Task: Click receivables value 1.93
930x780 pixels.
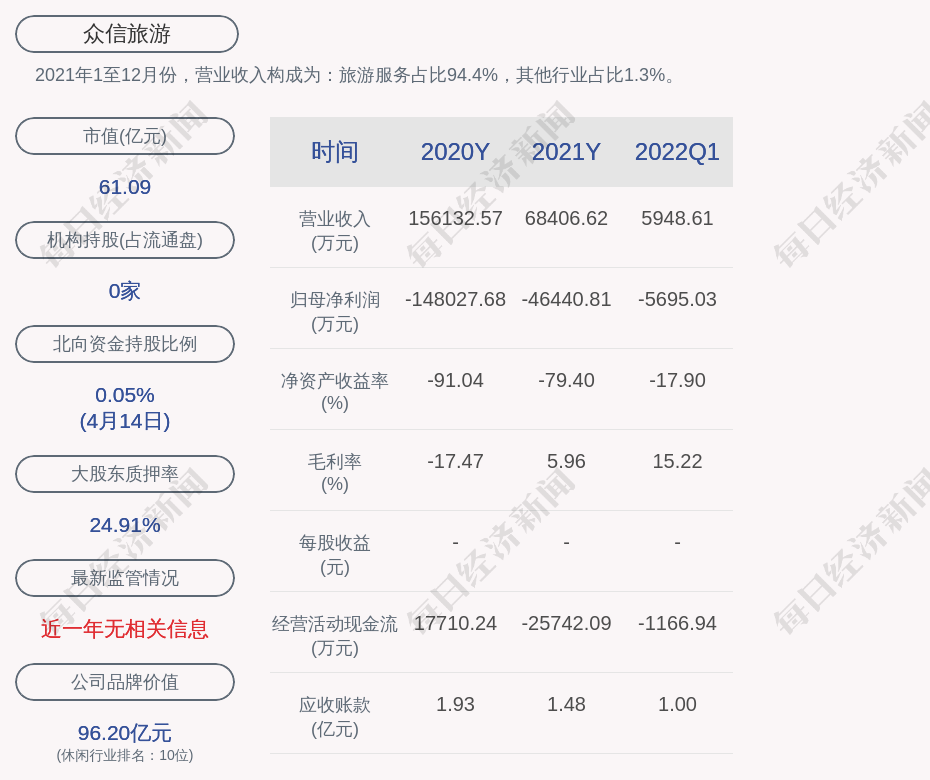Action: (455, 705)
